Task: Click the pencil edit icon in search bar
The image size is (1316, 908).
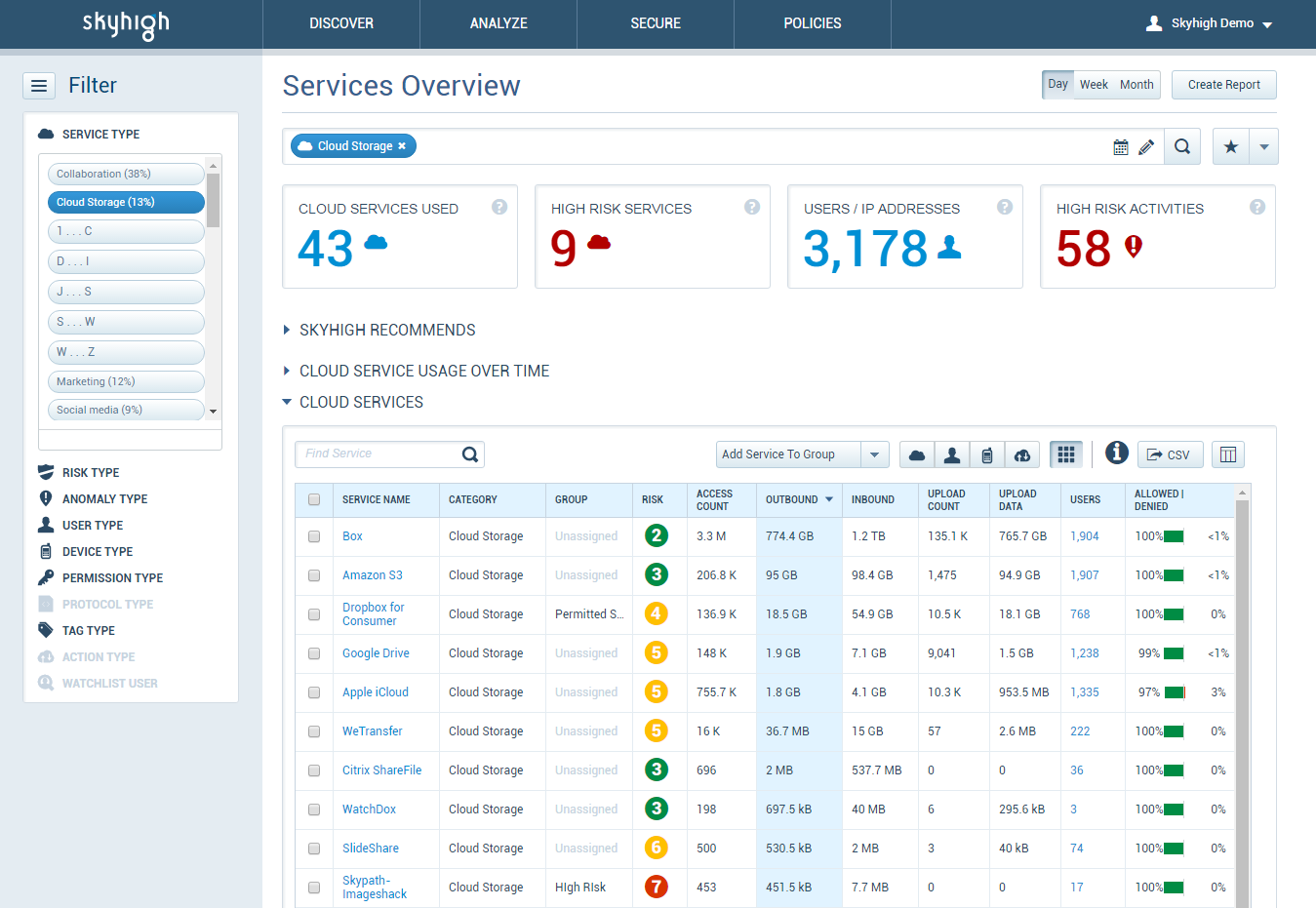Action: (x=1146, y=147)
